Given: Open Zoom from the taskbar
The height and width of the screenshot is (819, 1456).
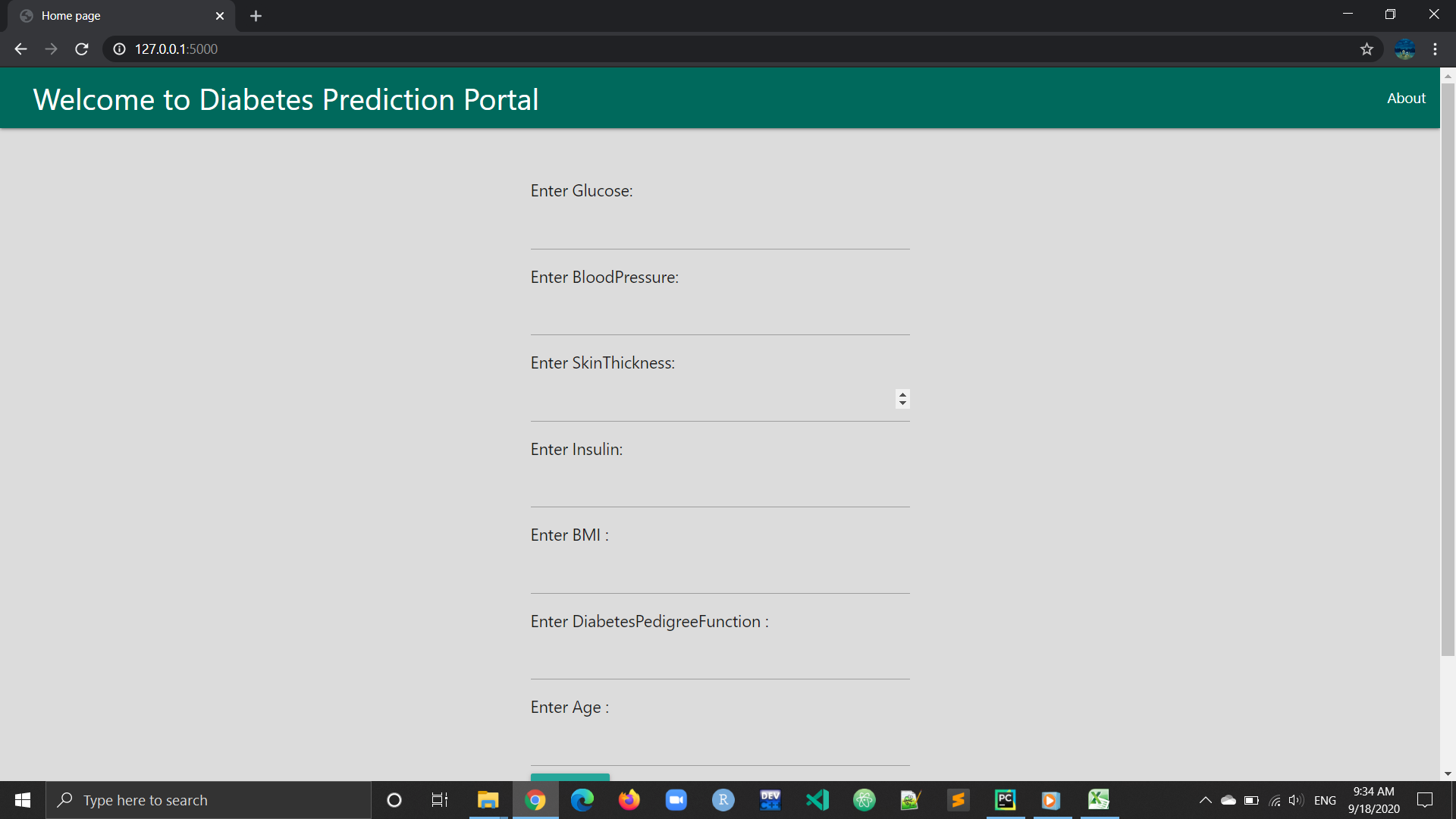Looking at the screenshot, I should 676,800.
